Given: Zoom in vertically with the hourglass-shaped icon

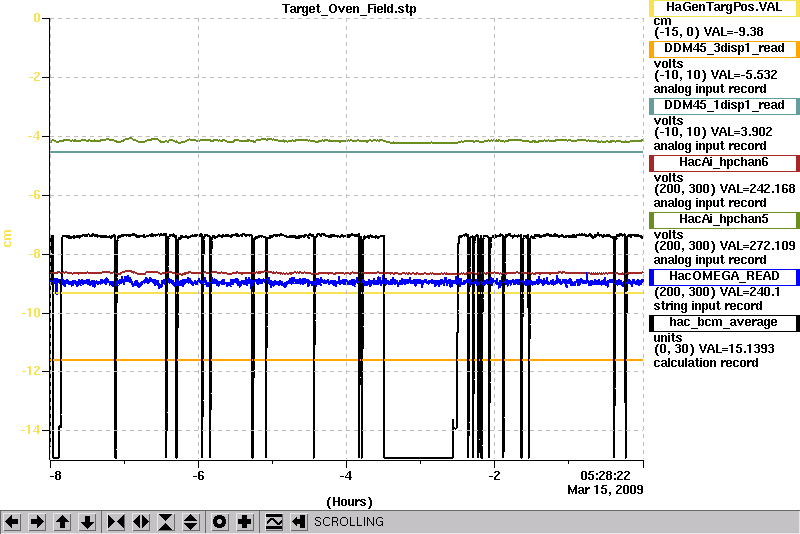Looking at the screenshot, I should click(166, 522).
